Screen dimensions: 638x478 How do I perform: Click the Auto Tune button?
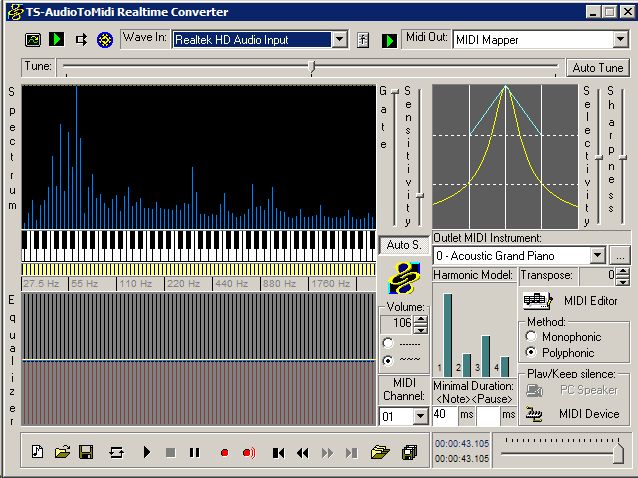[597, 68]
